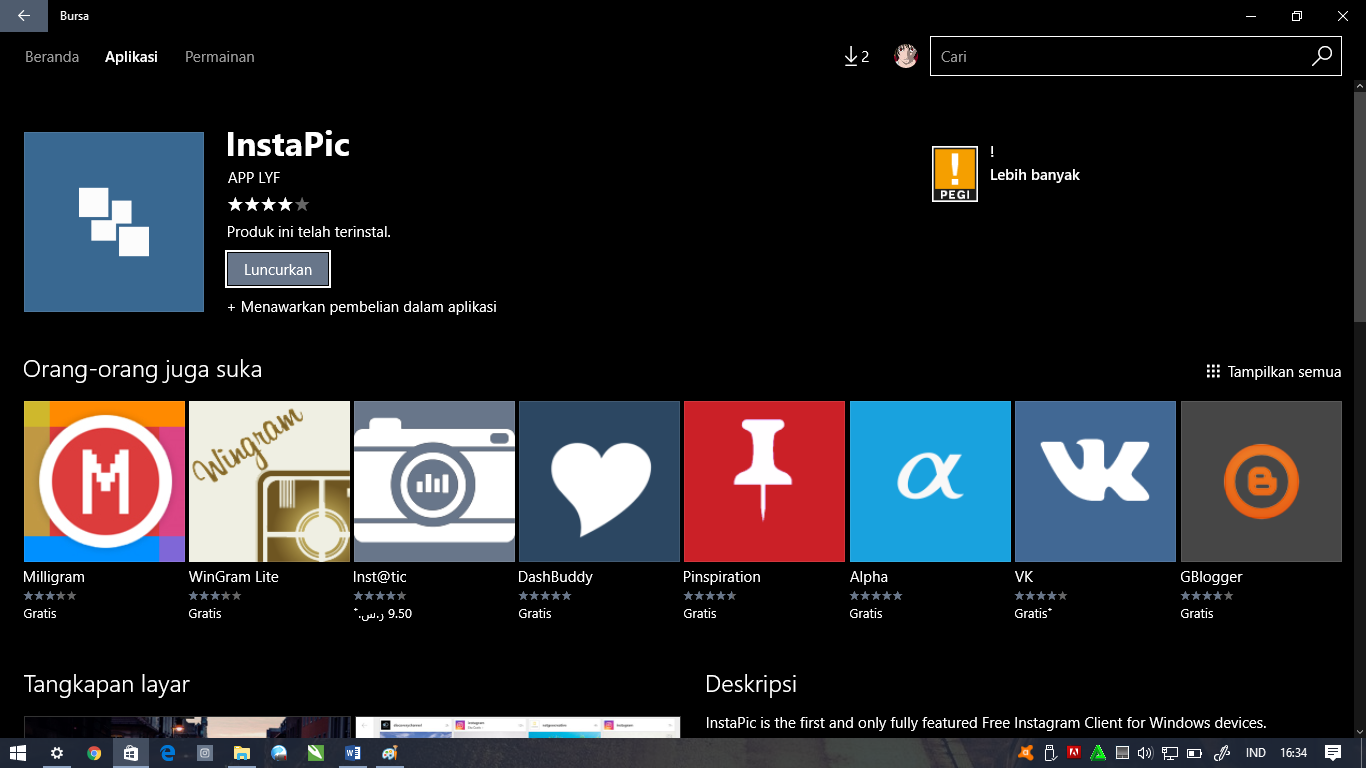Screen dimensions: 1366x768
Task: Click the Inst@tic app name
Action: (380, 577)
